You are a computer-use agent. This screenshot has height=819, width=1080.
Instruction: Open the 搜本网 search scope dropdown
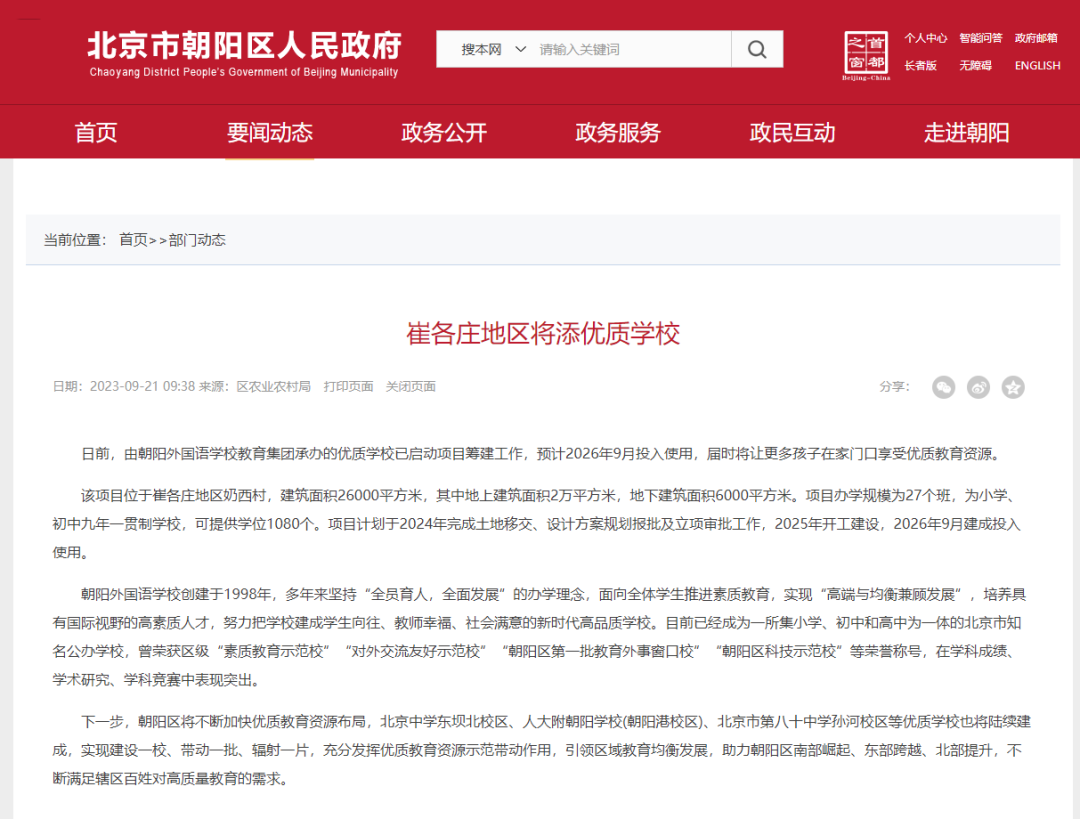click(493, 50)
